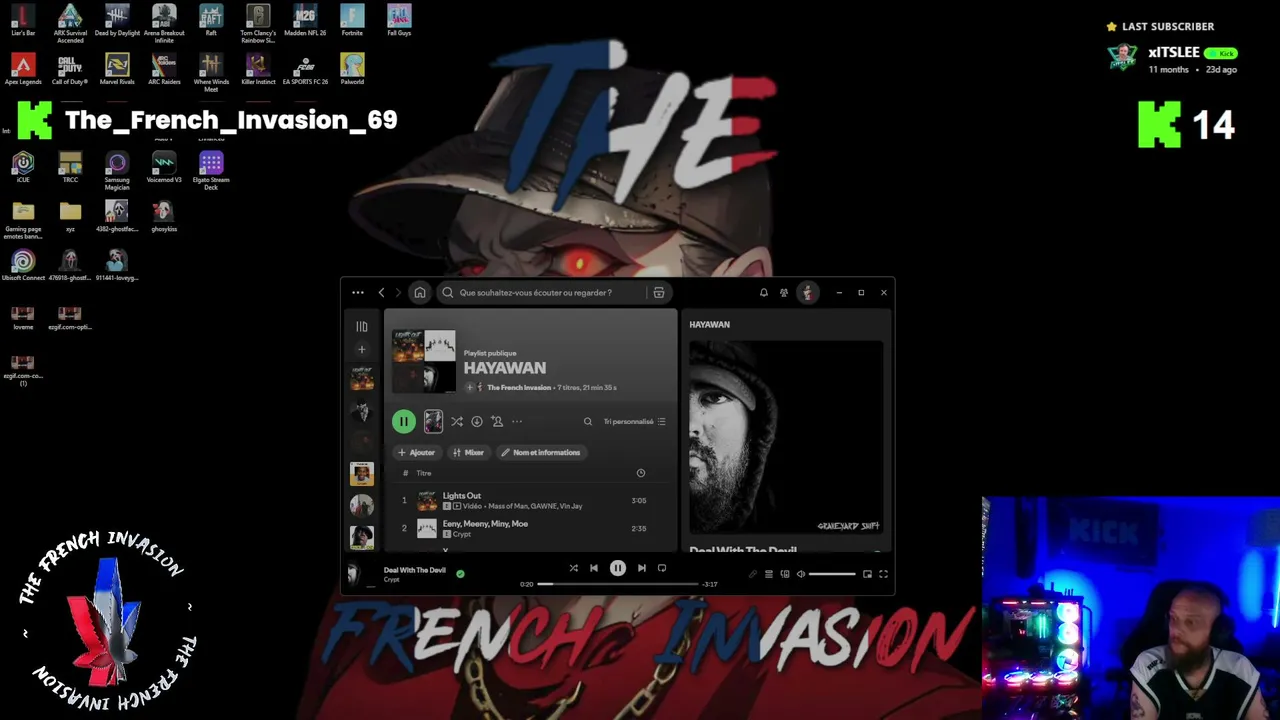The image size is (1280, 720).
Task: Open Spotify notifications bell
Action: point(764,293)
